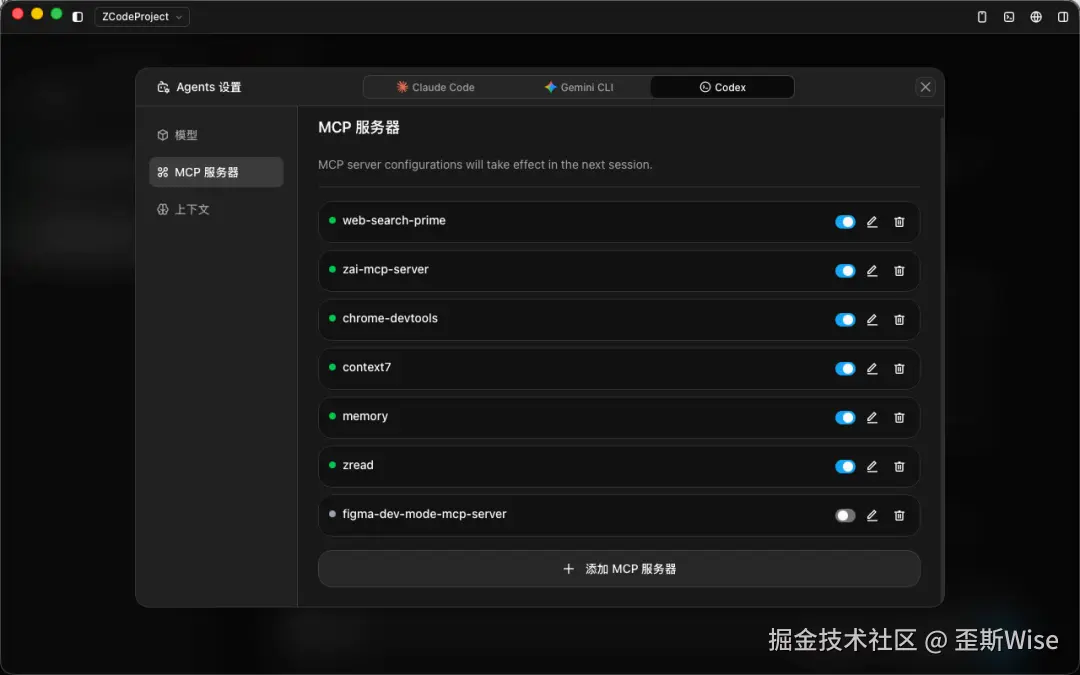The image size is (1080, 675).
Task: Open the 模型 settings section
Action: pos(216,135)
